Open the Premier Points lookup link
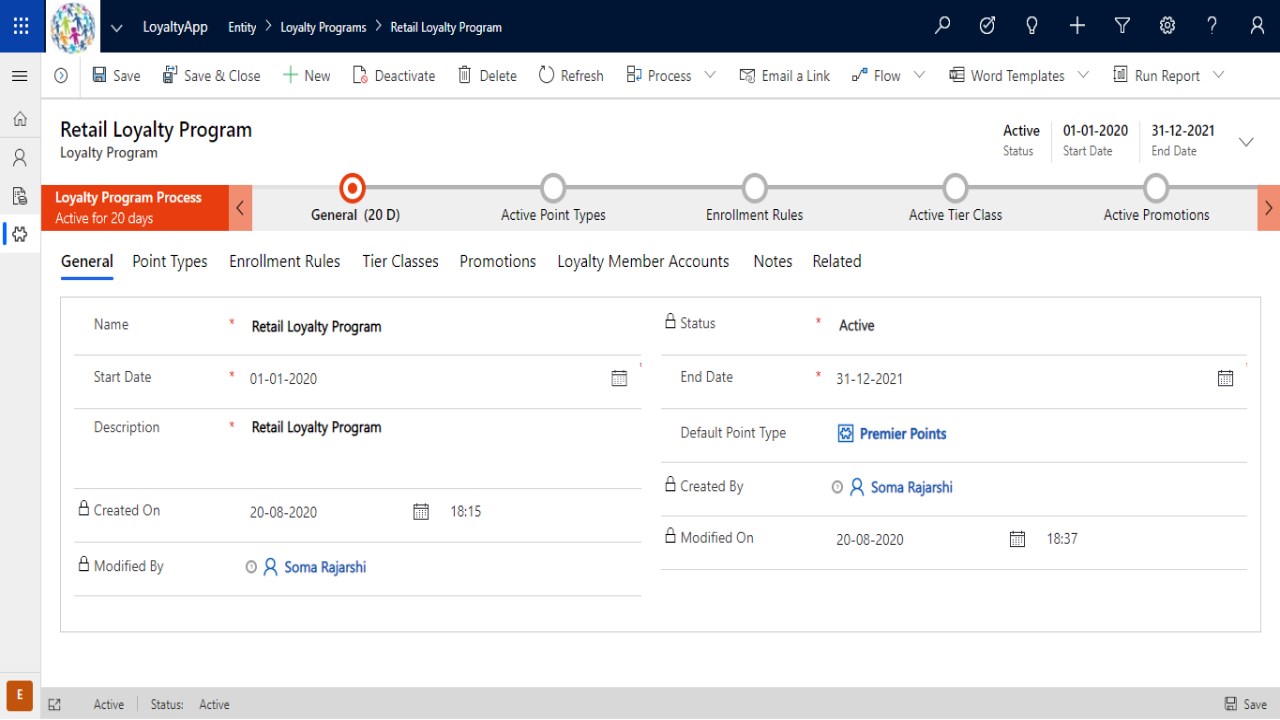 pyautogui.click(x=903, y=434)
